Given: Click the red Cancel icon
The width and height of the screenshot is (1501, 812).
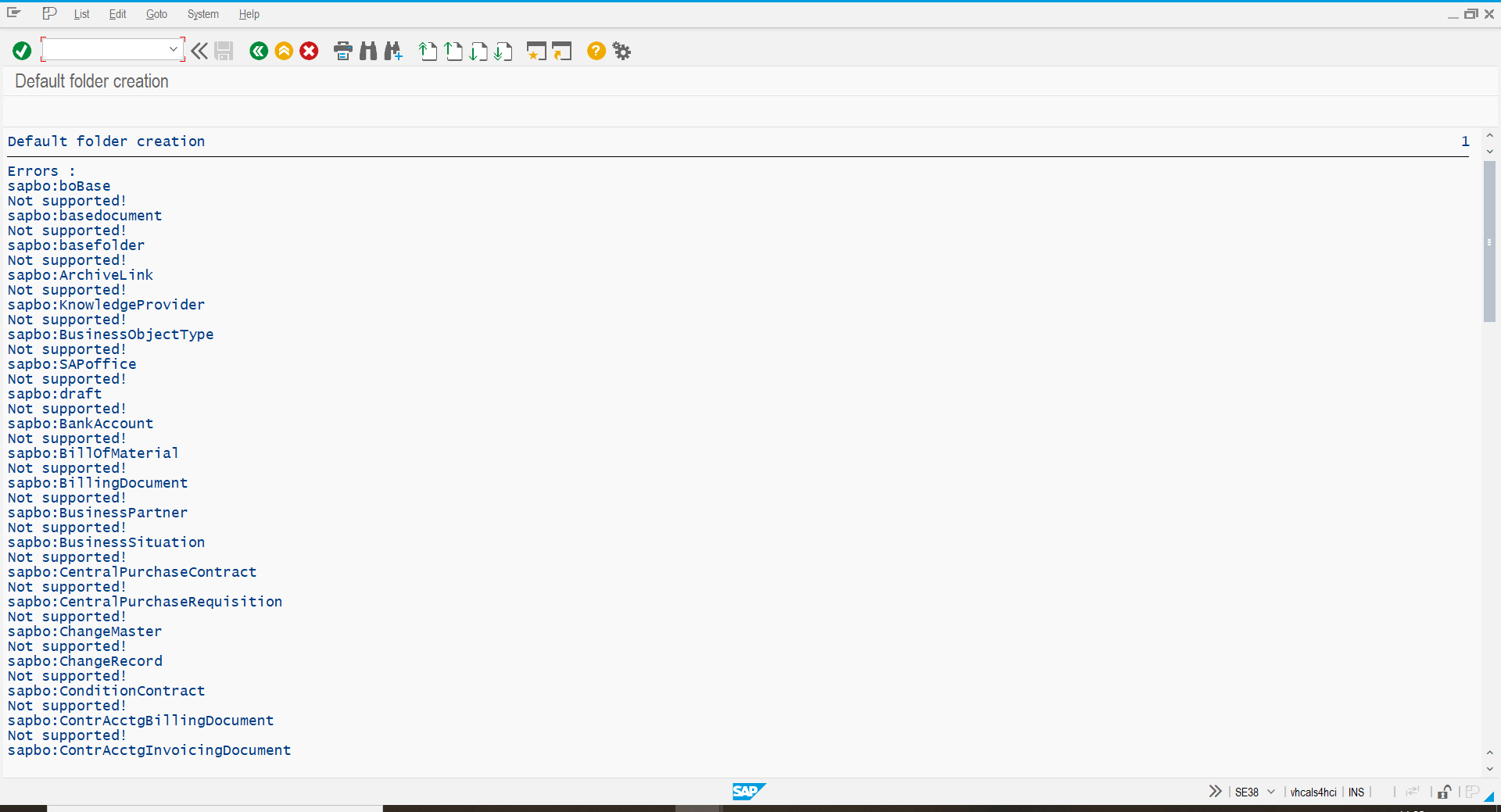Looking at the screenshot, I should pos(310,51).
